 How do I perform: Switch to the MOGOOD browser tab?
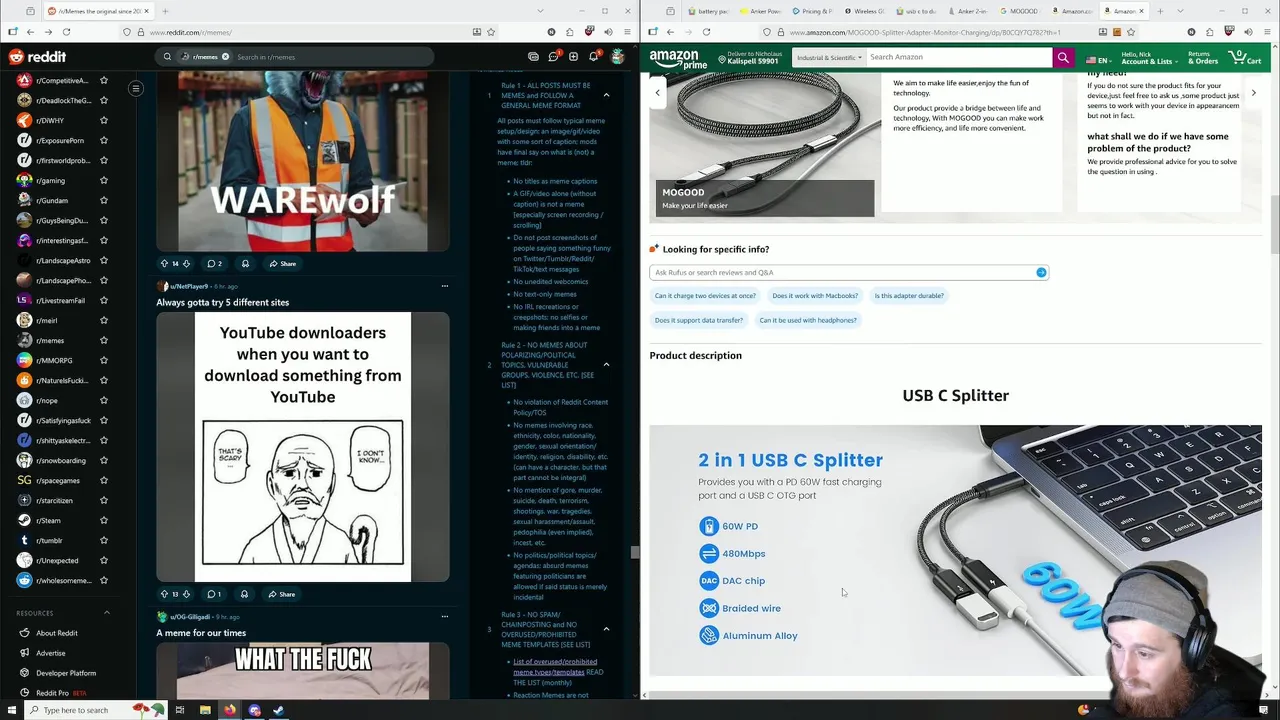1020,11
